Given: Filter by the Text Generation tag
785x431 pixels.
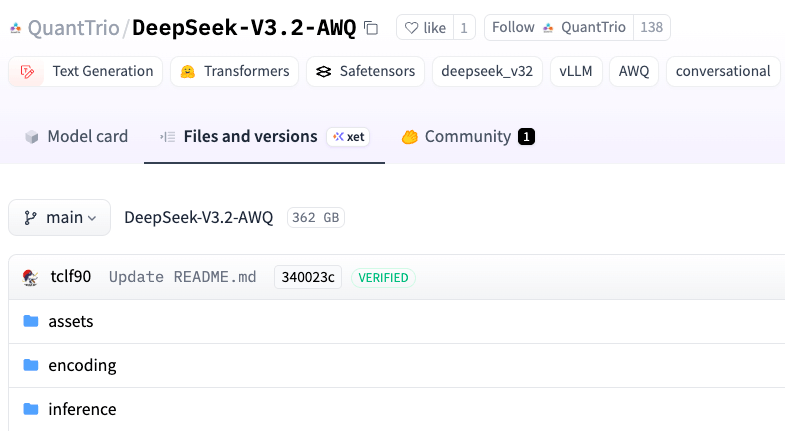Looking at the screenshot, I should click(85, 72).
